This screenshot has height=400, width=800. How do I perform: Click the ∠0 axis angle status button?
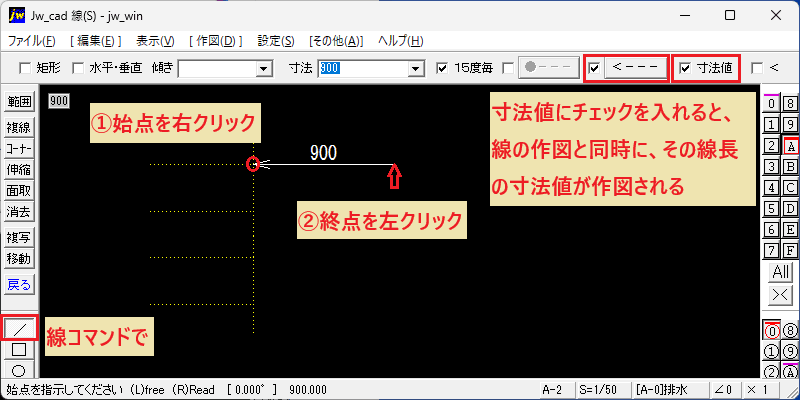coord(724,390)
